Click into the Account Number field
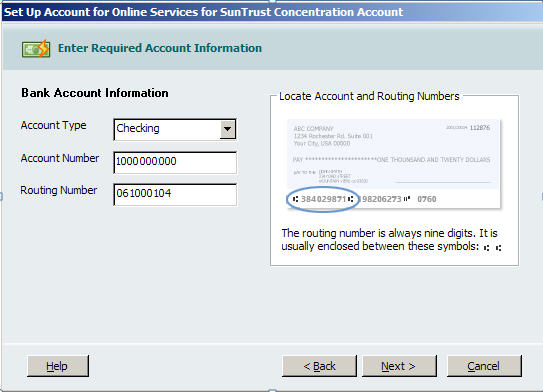 tap(175, 162)
